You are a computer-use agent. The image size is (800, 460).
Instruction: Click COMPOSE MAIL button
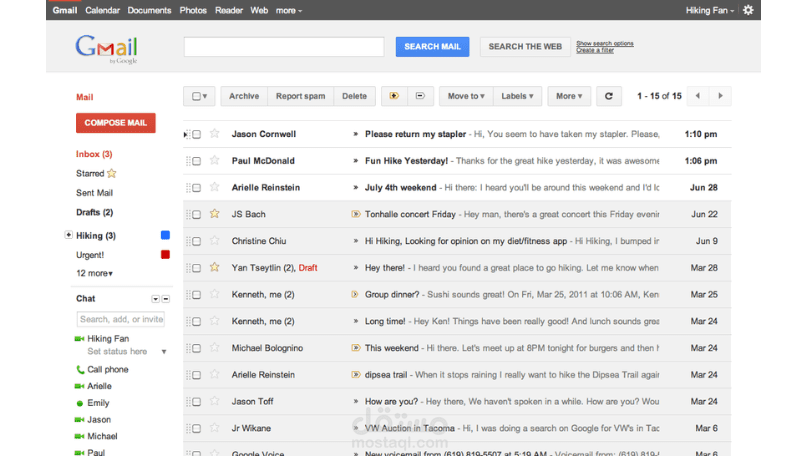coord(116,123)
